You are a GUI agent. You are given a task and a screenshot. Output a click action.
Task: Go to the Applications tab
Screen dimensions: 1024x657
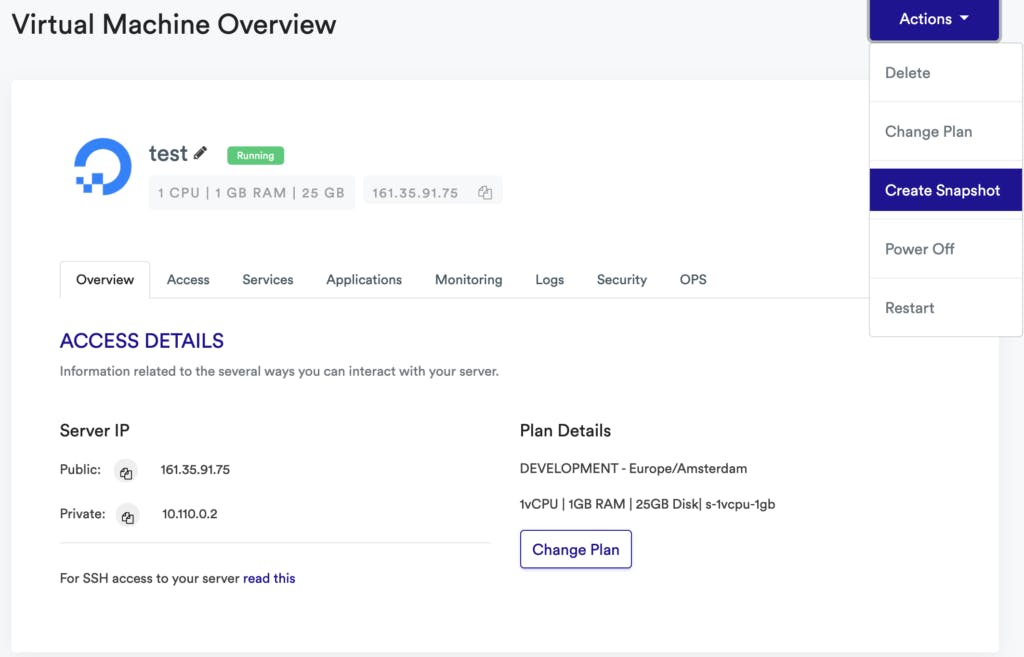point(364,280)
